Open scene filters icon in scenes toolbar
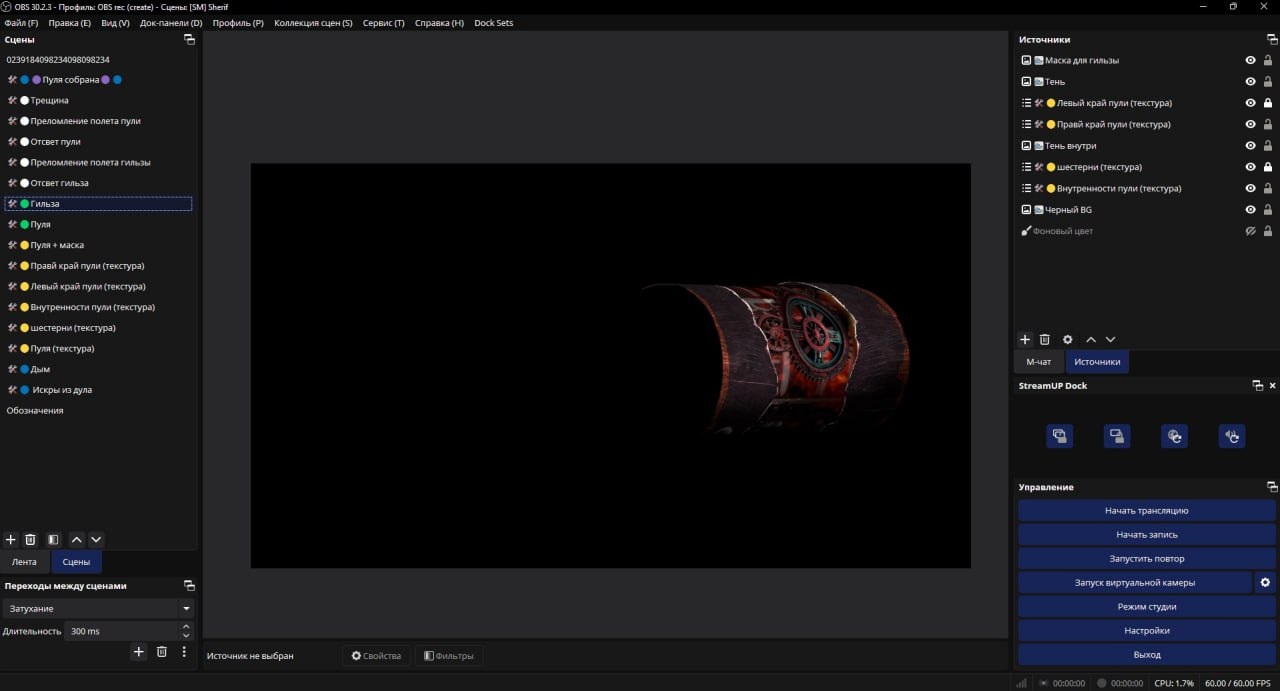Screen dimensions: 1280x691 [54, 539]
